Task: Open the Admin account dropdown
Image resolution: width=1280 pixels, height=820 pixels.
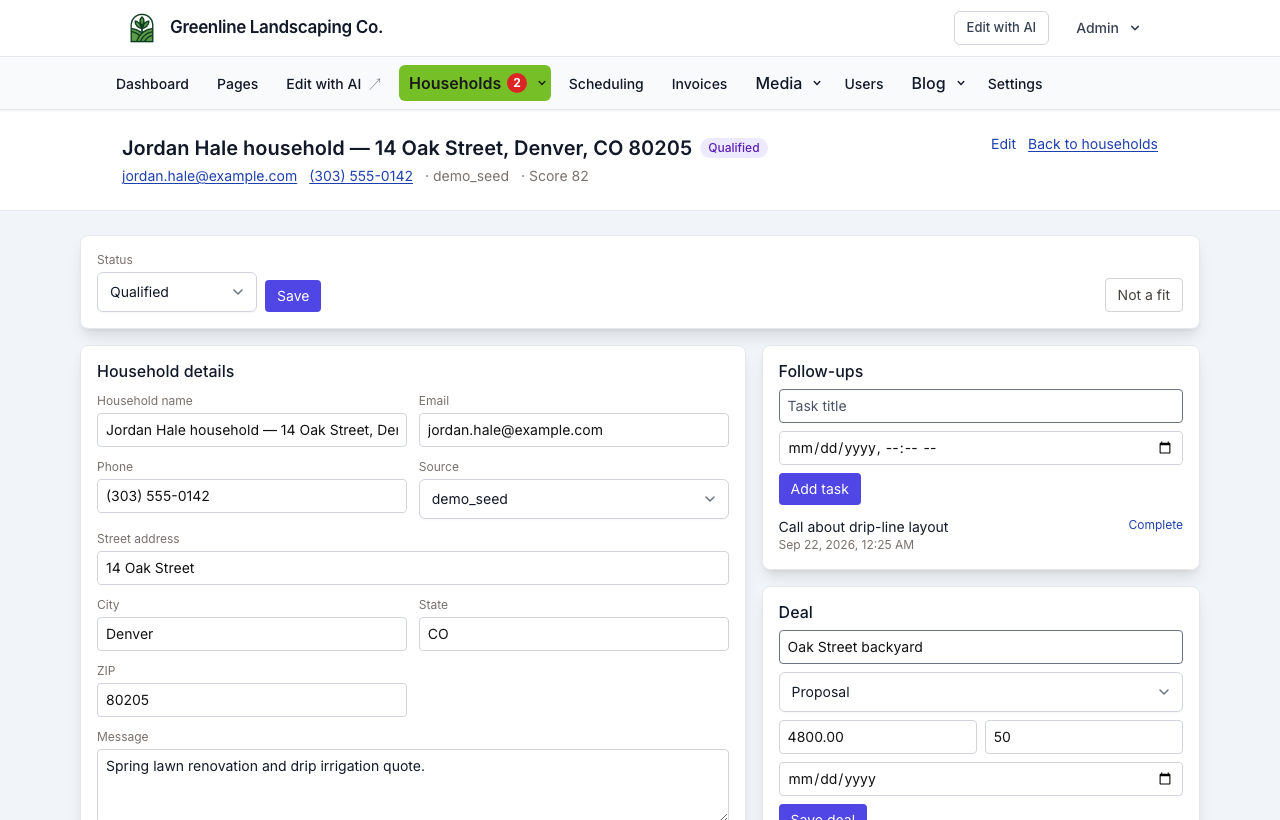Action: [1108, 28]
